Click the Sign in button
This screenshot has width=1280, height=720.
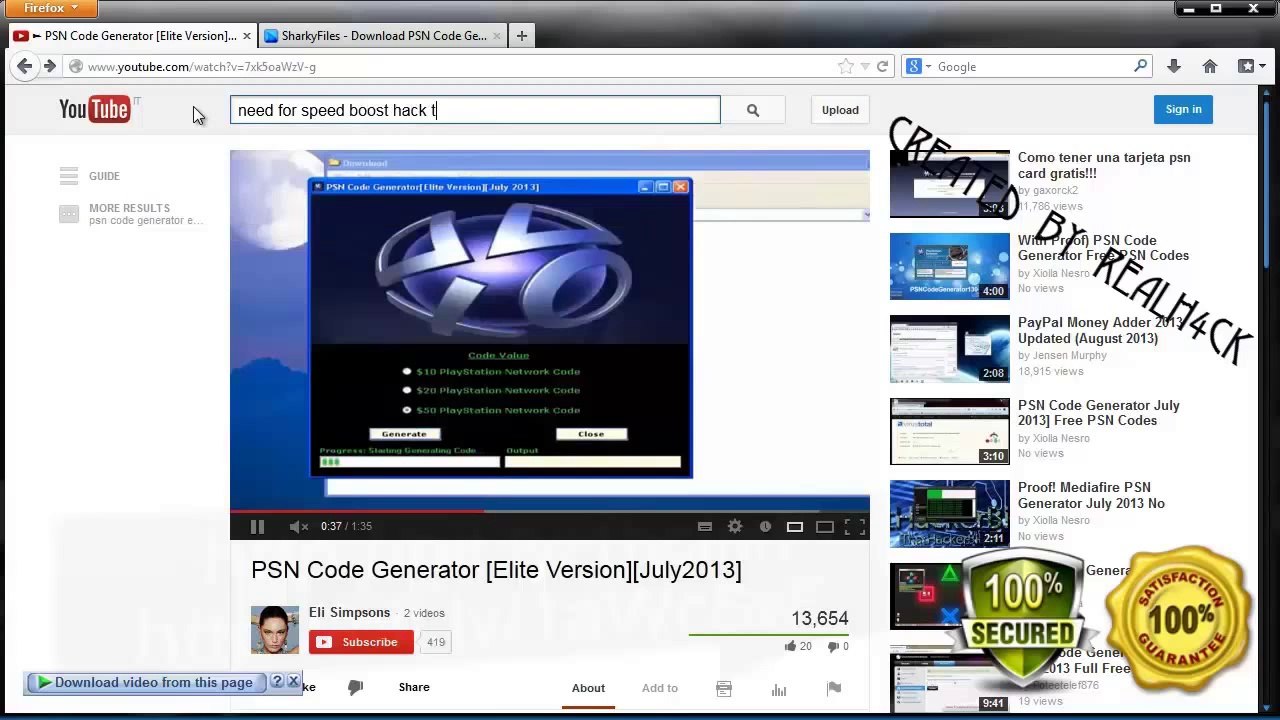click(1183, 109)
